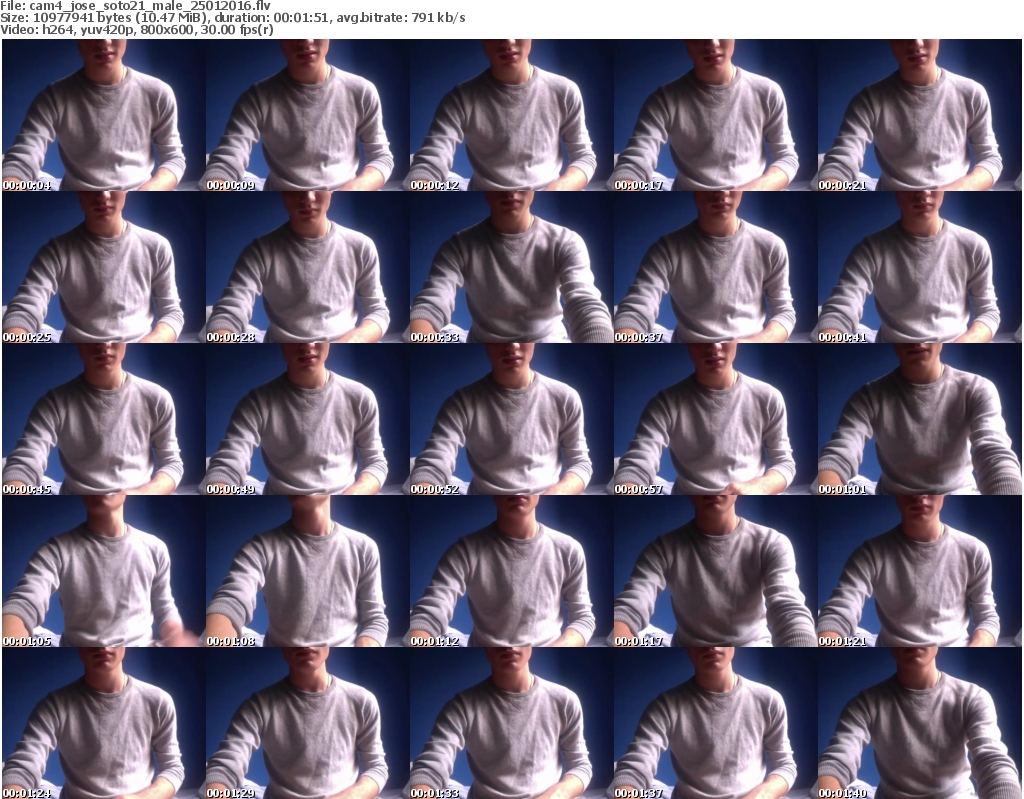Select the thumbnail frame stamped 00:00:33
The image size is (1024, 799).
511,267
